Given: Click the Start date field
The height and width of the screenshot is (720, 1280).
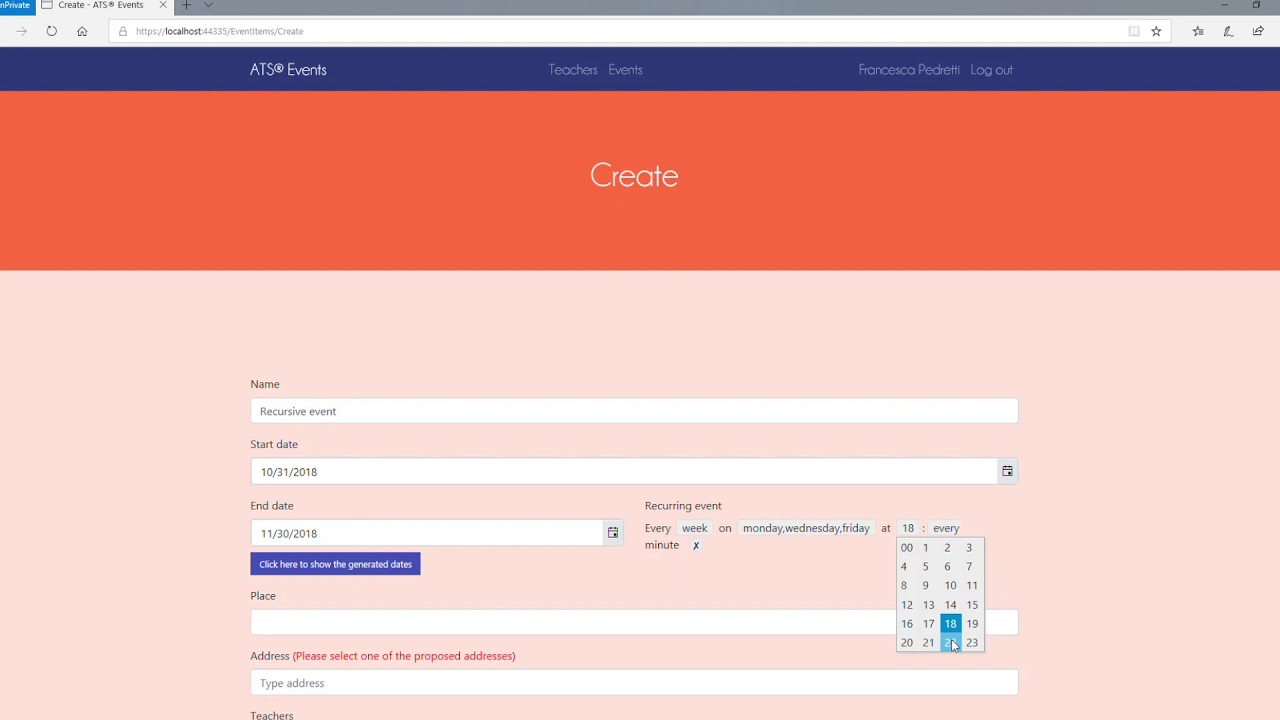Looking at the screenshot, I should 624,472.
